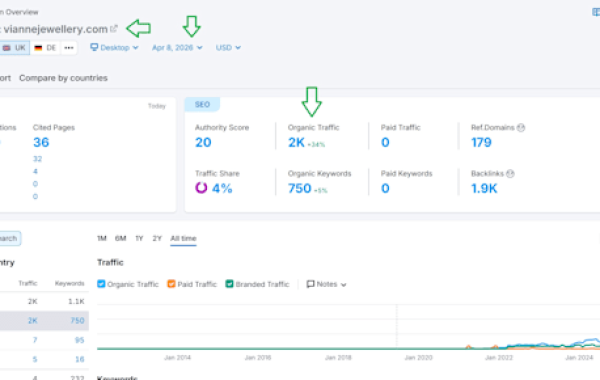
Task: Click the Backlinks info icon
Action: pyautogui.click(x=510, y=174)
